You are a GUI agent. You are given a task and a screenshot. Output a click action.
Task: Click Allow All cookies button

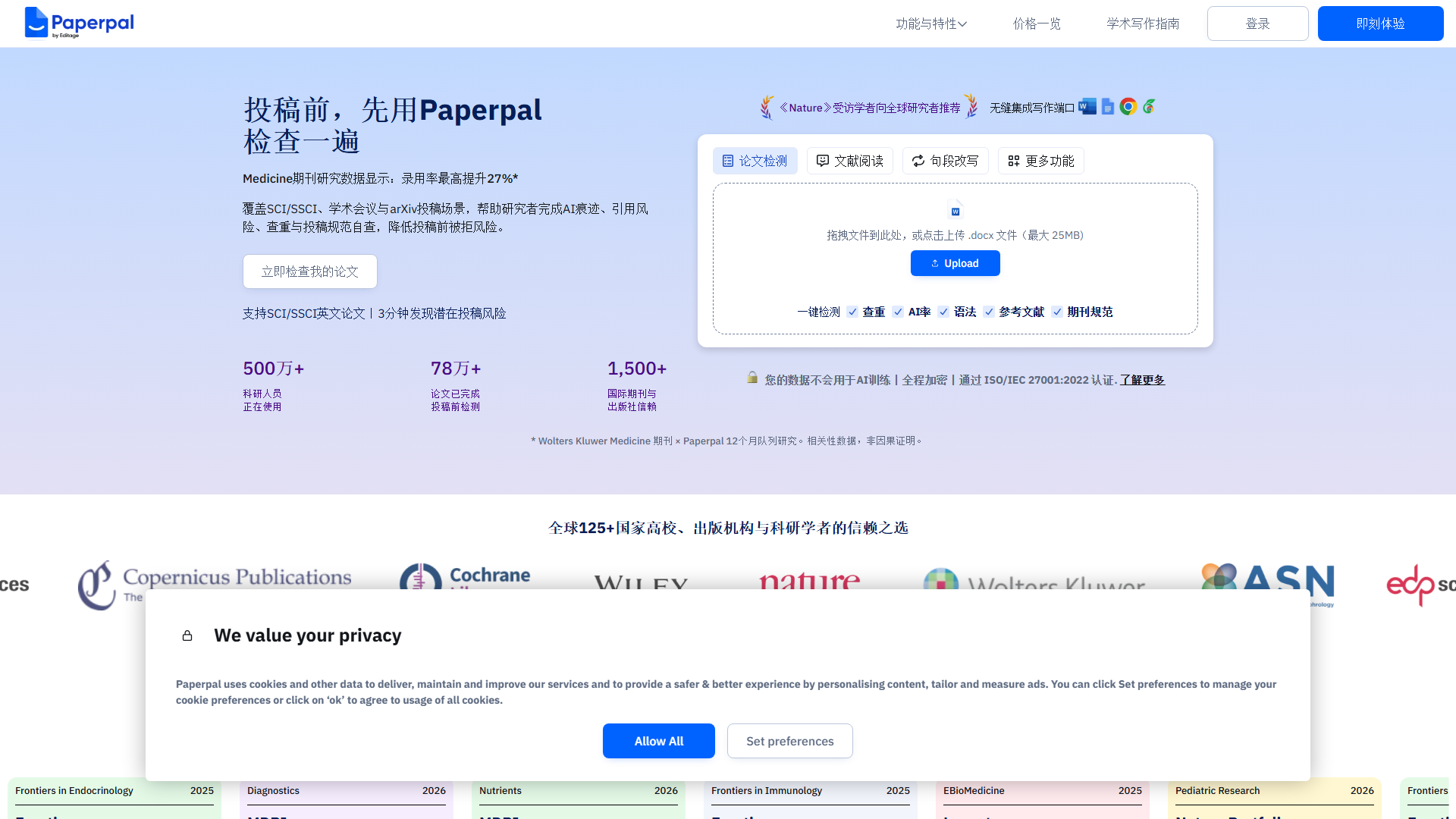pos(659,741)
